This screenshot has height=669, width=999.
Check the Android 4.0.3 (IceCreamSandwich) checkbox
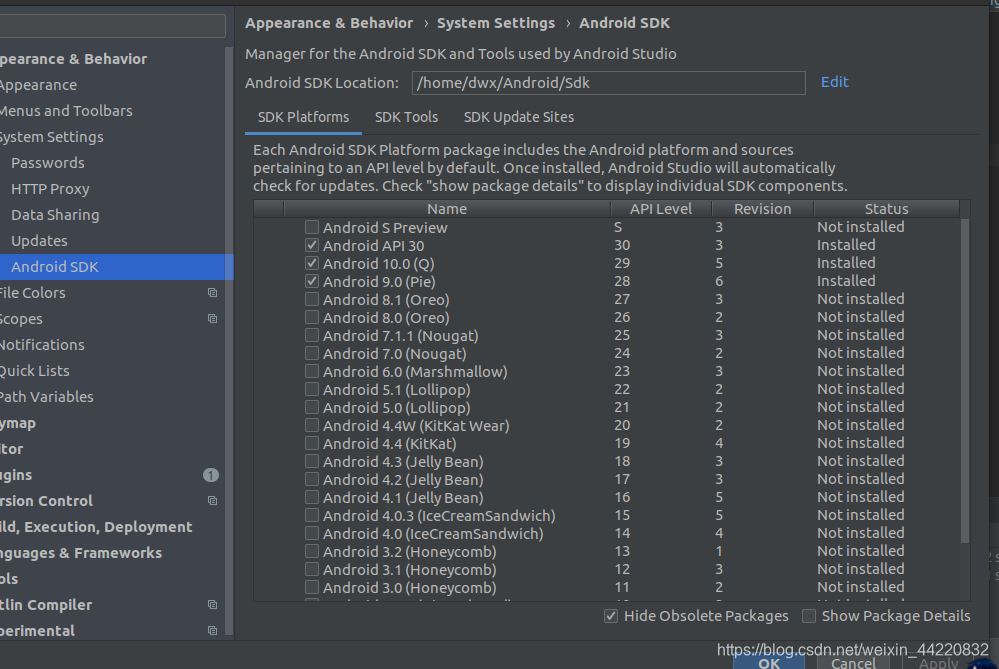click(x=312, y=515)
